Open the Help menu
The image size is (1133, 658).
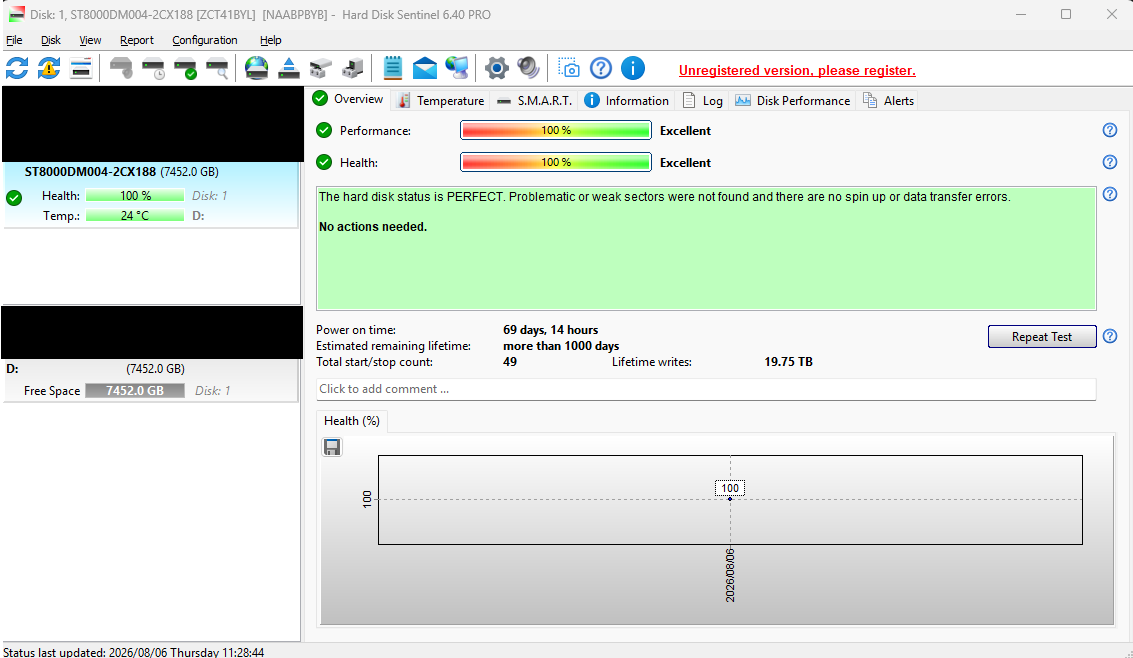click(x=270, y=40)
